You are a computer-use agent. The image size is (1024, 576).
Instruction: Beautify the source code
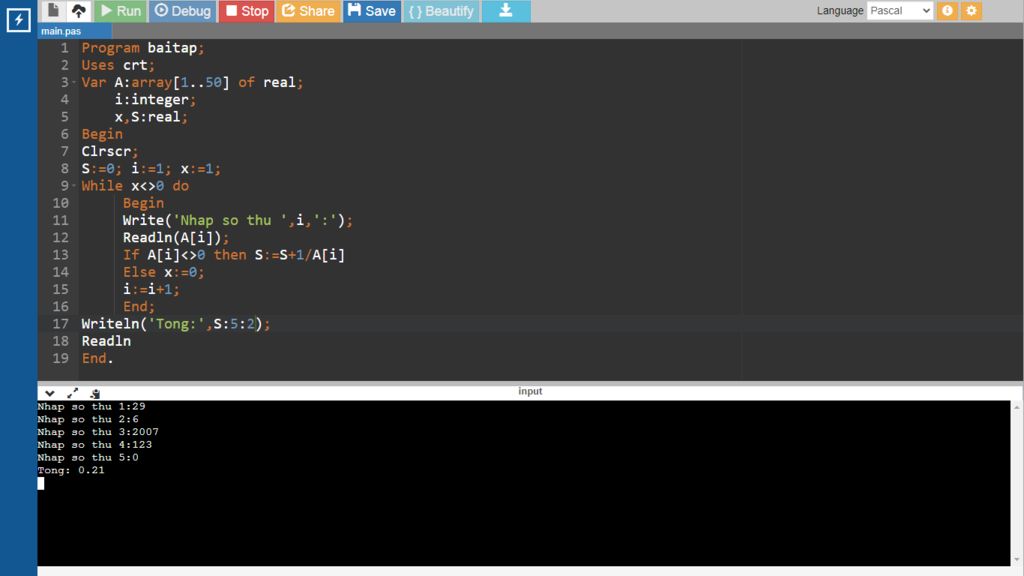pos(441,10)
